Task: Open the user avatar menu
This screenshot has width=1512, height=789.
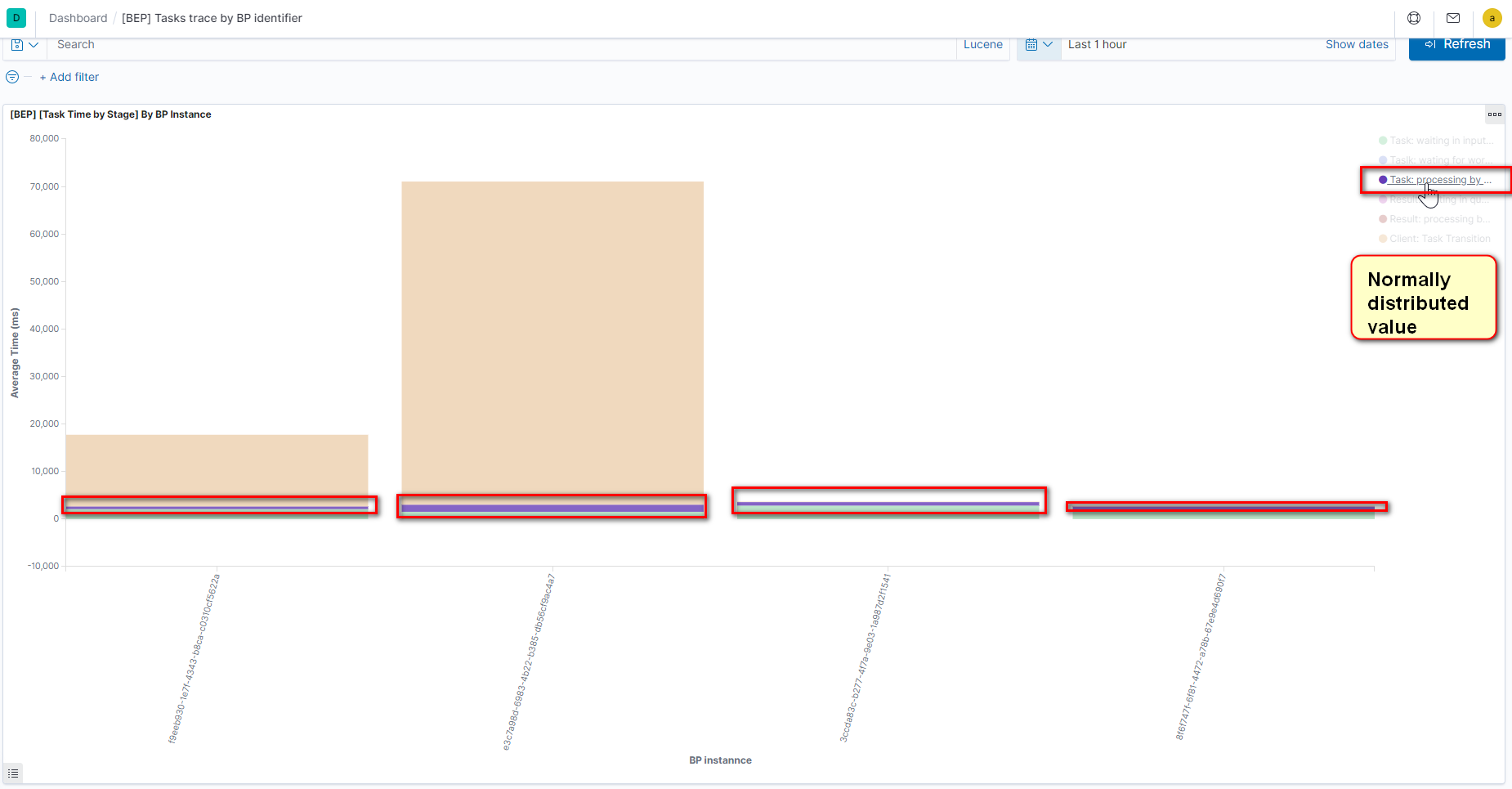Action: tap(1492, 18)
